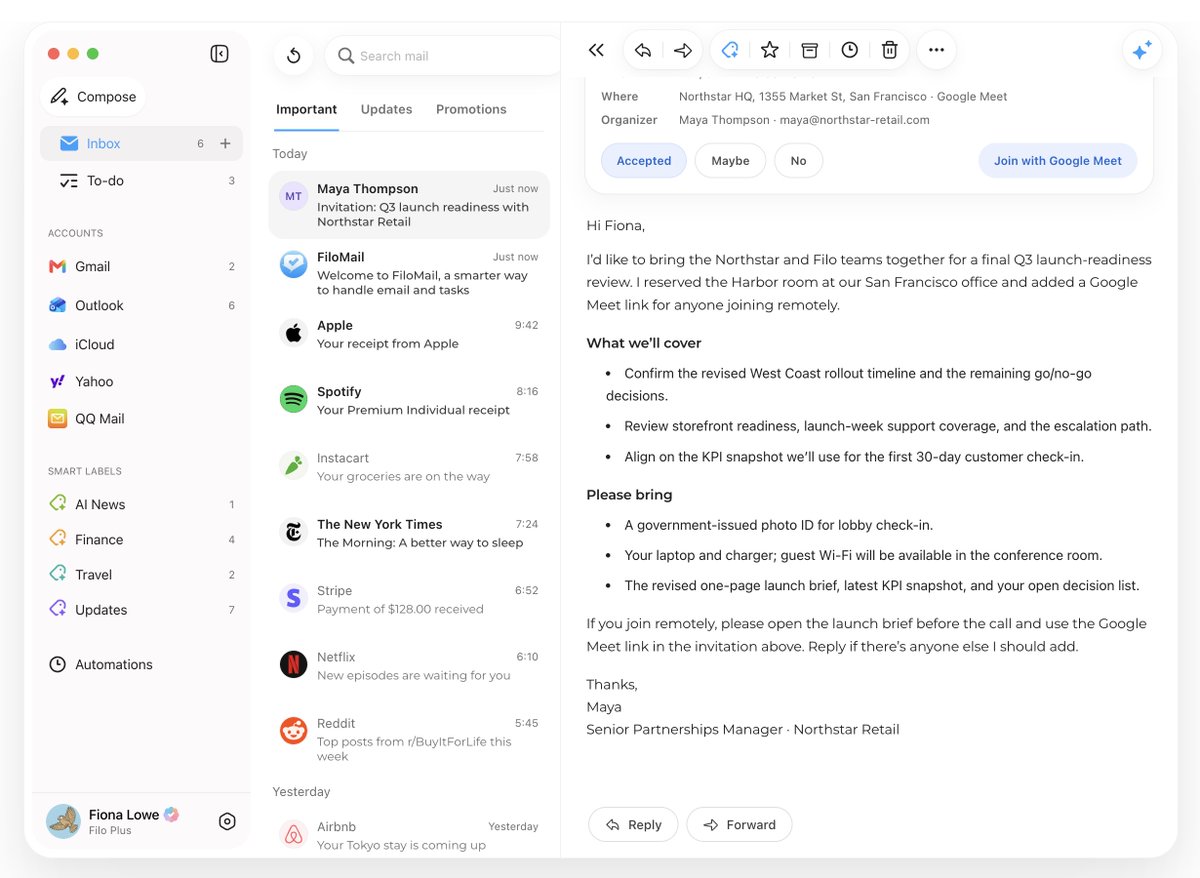The height and width of the screenshot is (878, 1200).
Task: Switch to the Important tab
Action: coord(306,110)
